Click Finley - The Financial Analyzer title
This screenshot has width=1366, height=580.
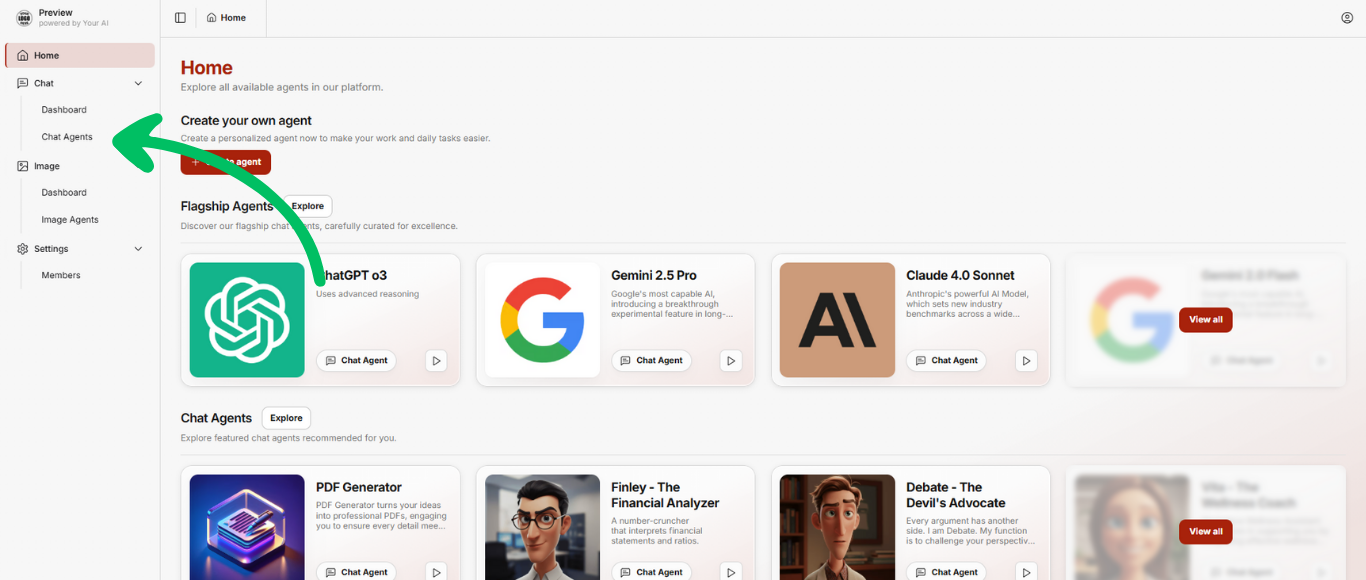665,495
